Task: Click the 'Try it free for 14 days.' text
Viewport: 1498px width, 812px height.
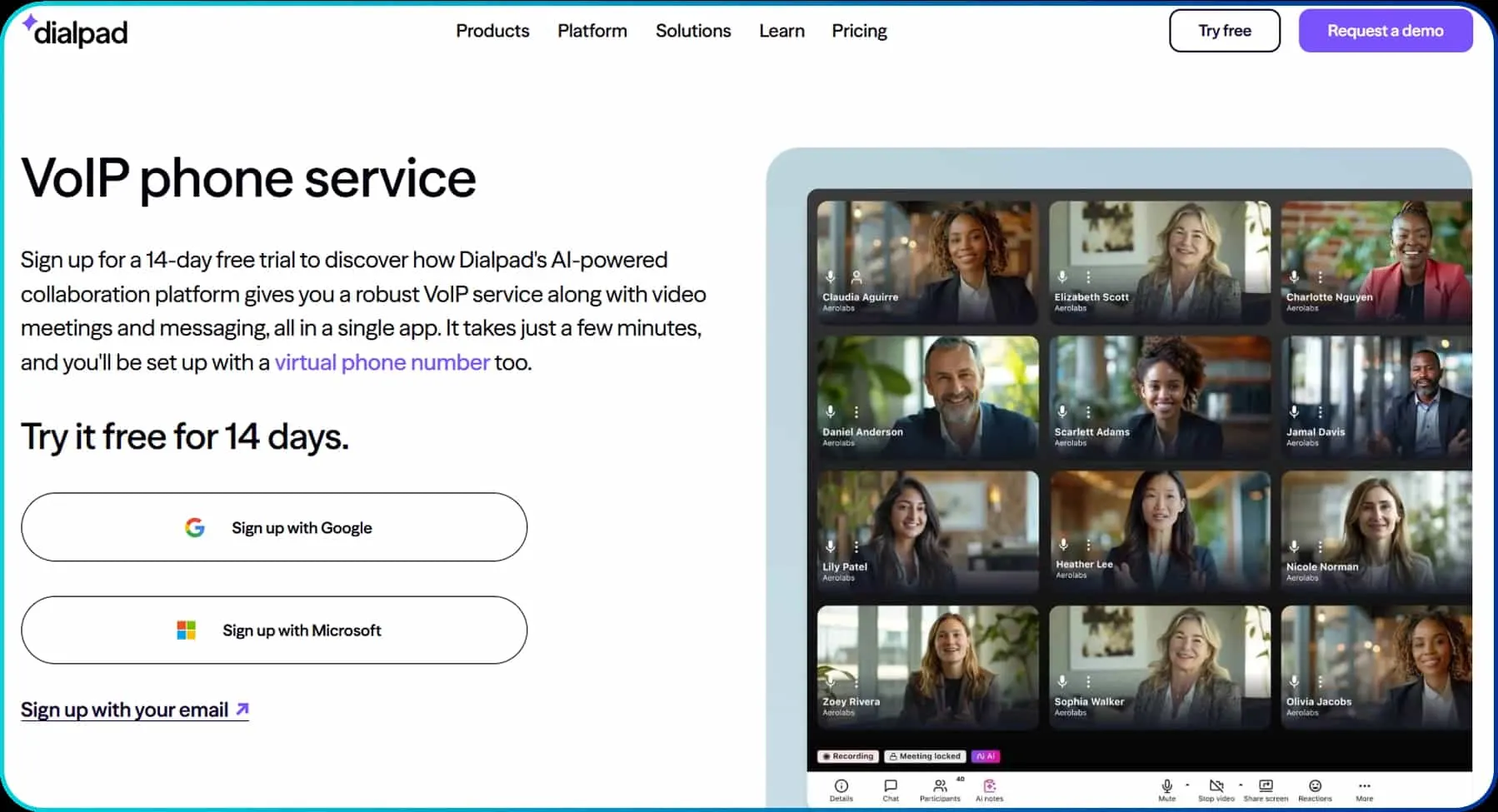Action: pyautogui.click(x=185, y=436)
